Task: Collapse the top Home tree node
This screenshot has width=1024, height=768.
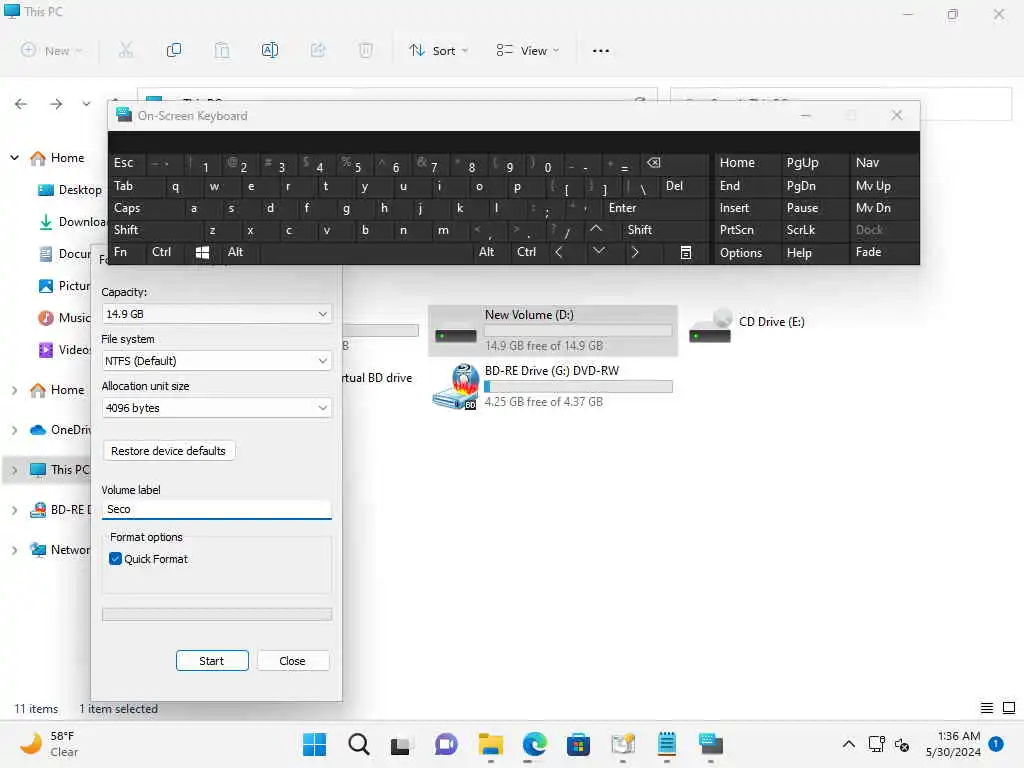Action: [x=14, y=158]
